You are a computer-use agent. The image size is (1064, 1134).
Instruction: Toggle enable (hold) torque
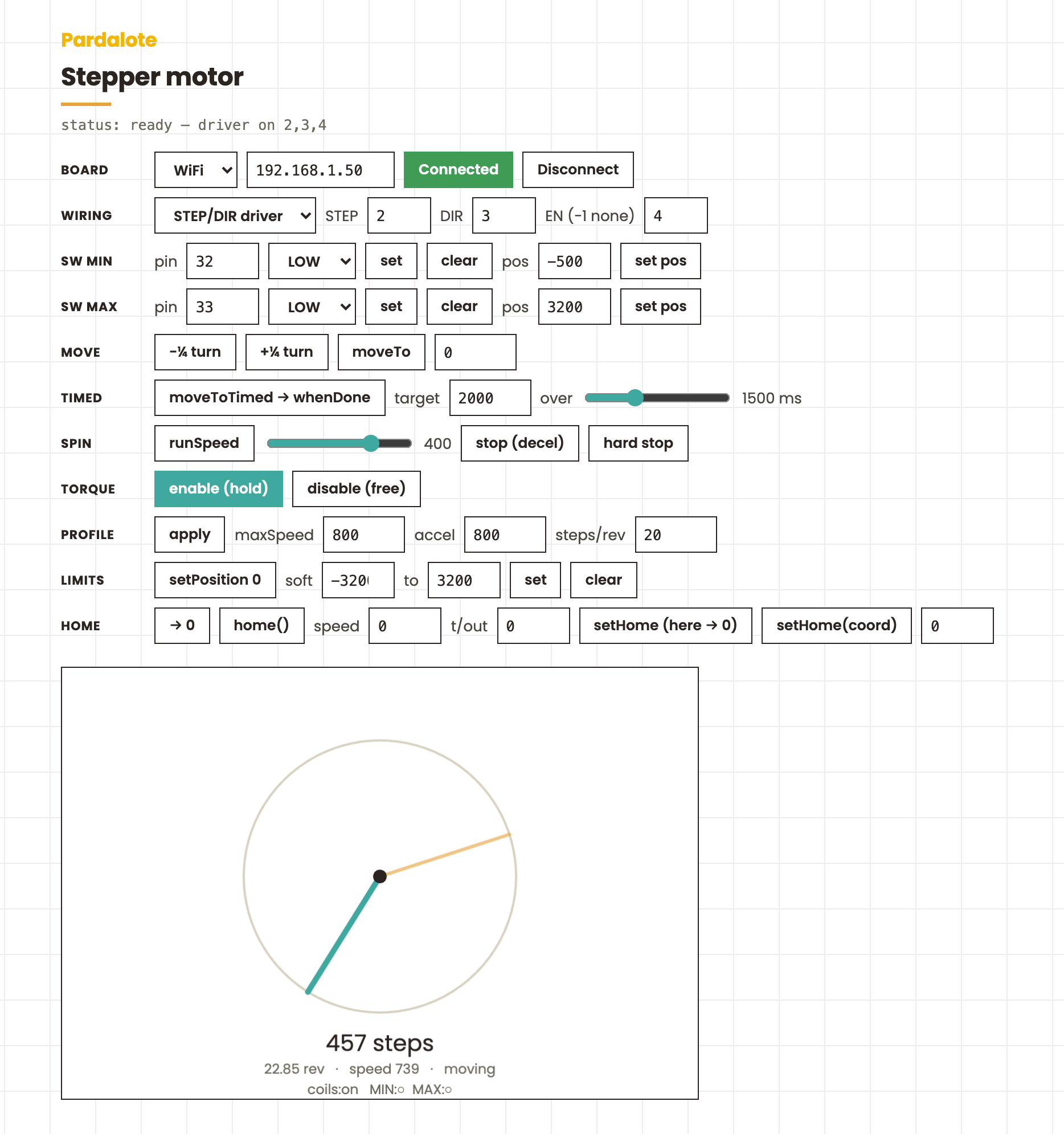pos(218,490)
